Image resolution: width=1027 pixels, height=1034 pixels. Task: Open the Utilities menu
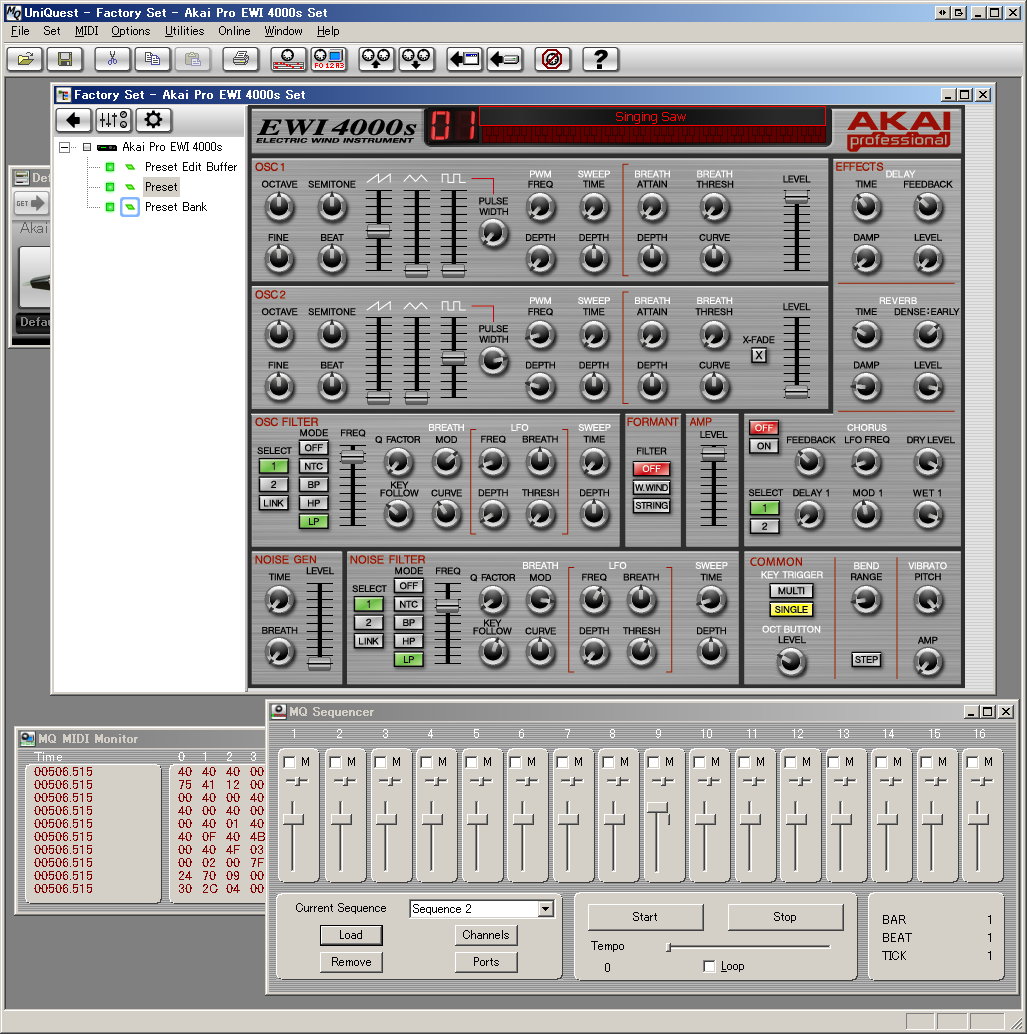coord(184,31)
